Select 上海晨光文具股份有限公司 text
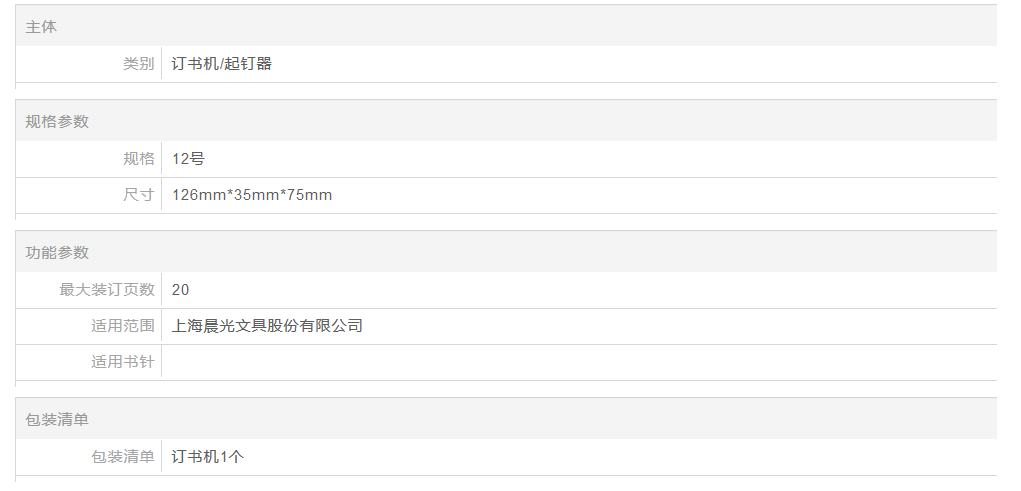The image size is (1021, 491). [x=267, y=326]
